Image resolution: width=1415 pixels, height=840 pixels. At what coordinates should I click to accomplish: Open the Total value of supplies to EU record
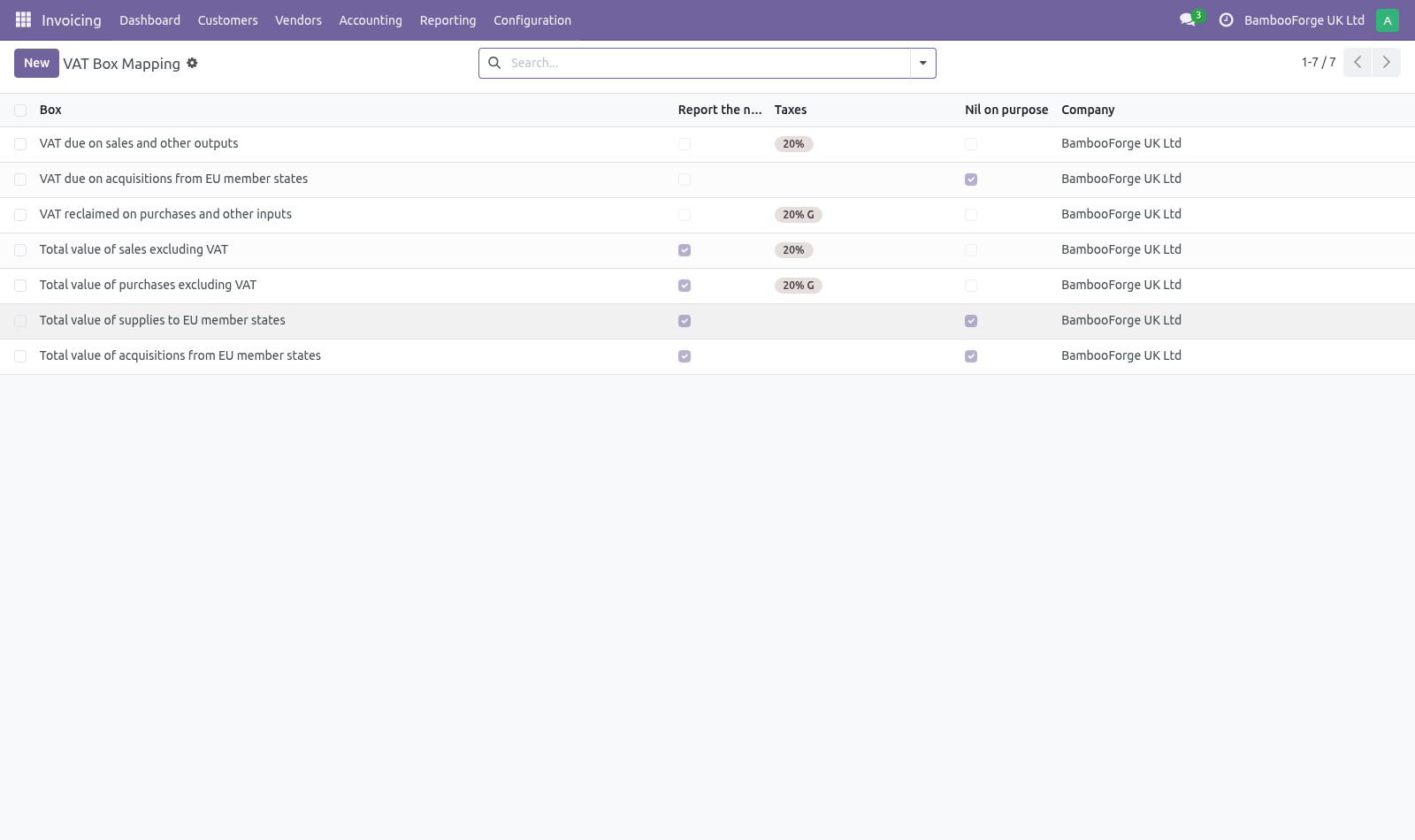click(x=163, y=320)
